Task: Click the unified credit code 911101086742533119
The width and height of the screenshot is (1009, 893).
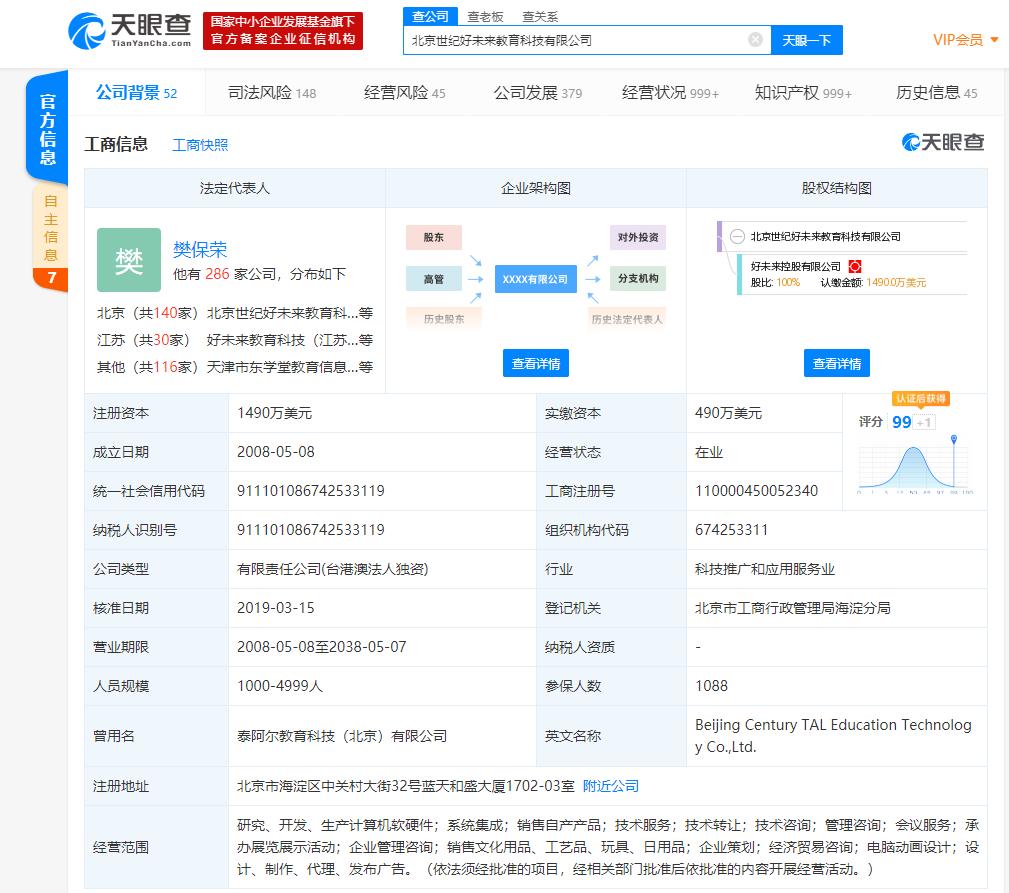Action: (x=311, y=491)
